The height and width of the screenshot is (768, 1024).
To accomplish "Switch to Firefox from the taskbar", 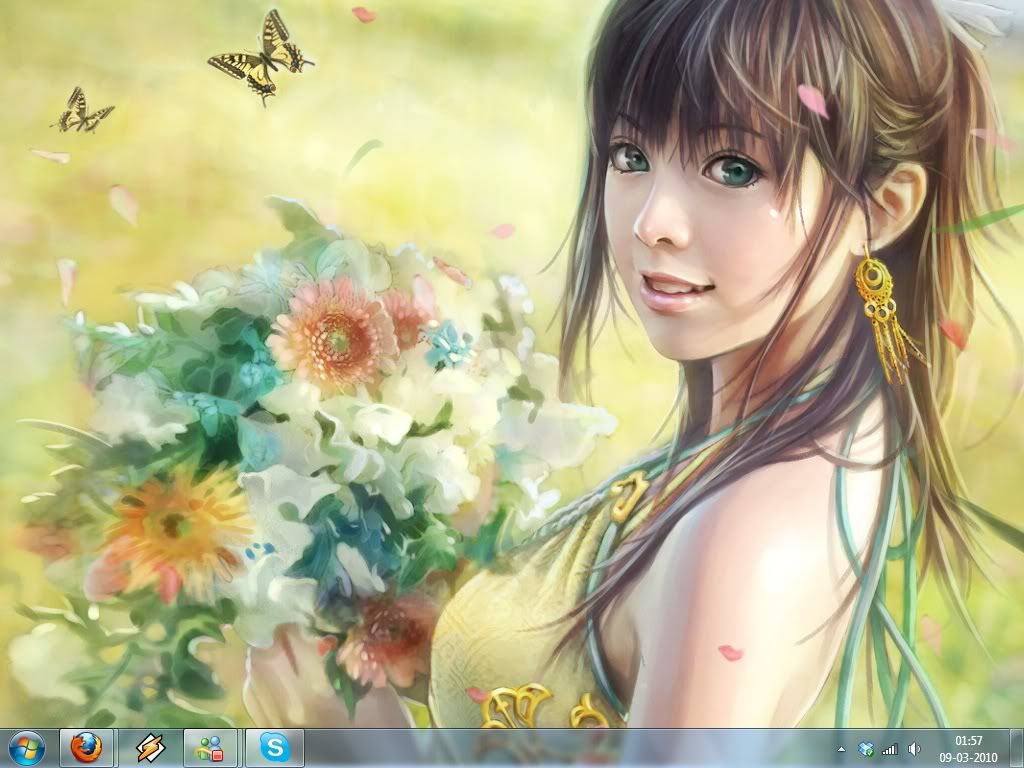I will coord(86,748).
